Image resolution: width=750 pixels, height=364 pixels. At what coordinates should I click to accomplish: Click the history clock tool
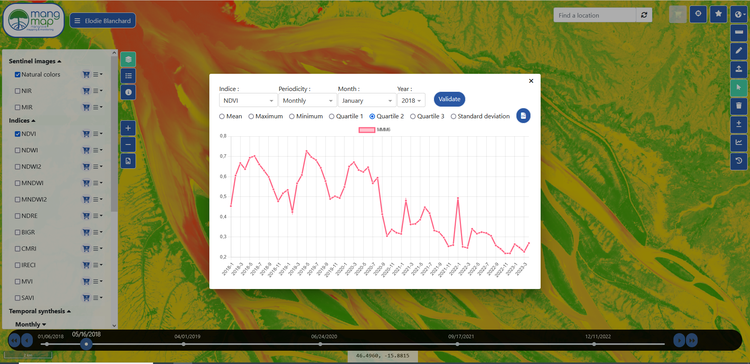pyautogui.click(x=739, y=161)
